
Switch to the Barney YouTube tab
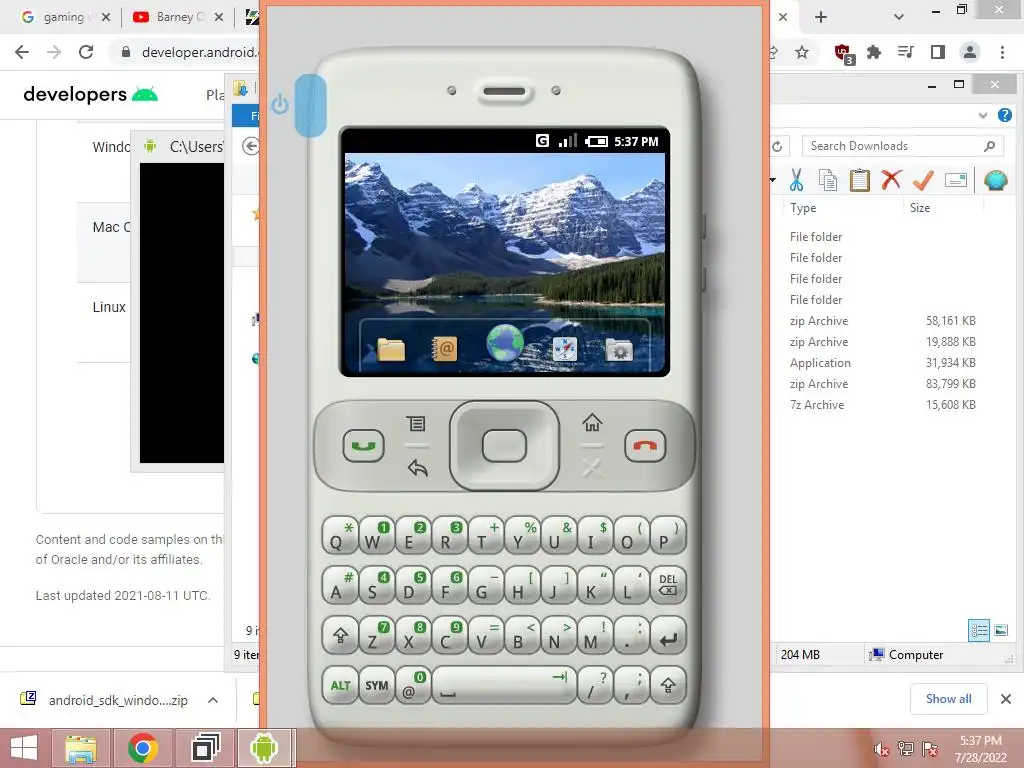tap(176, 17)
